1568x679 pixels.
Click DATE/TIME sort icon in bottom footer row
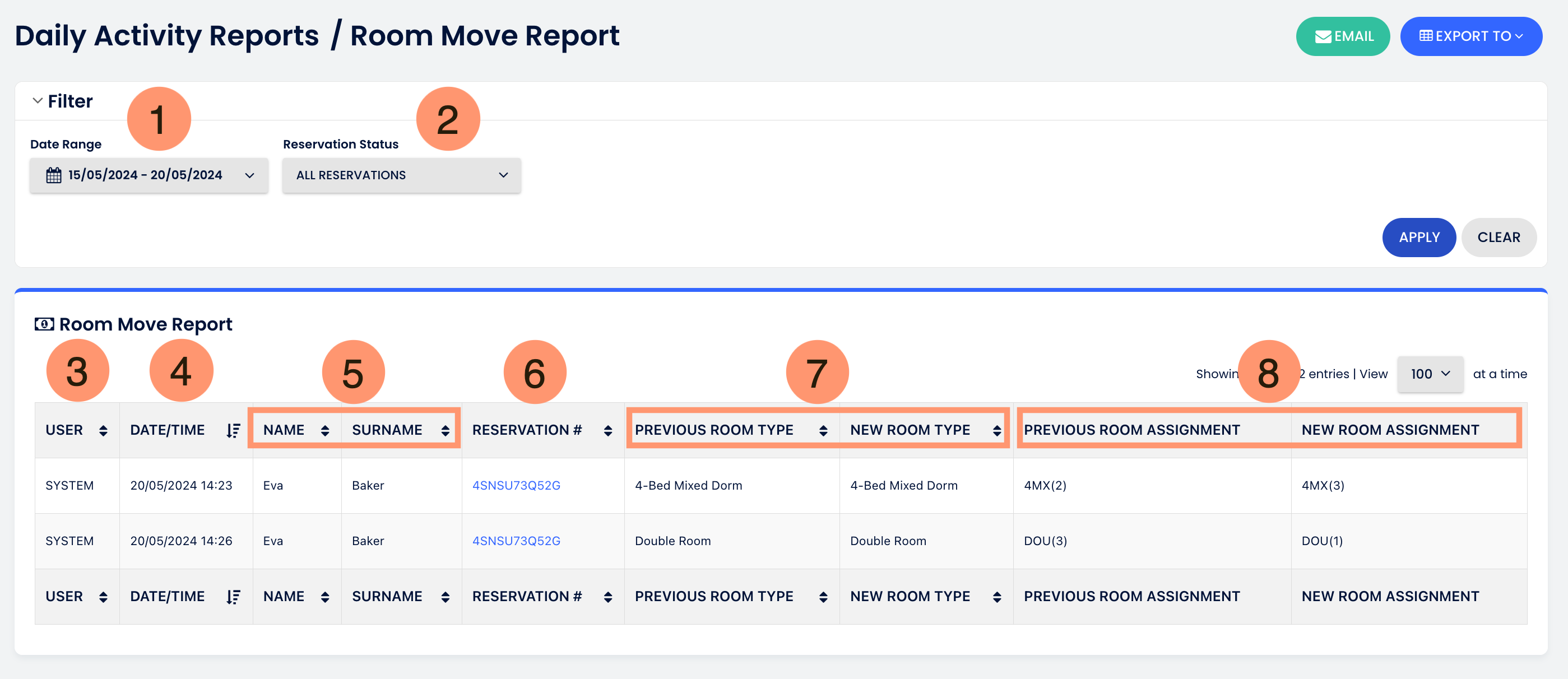pos(233,597)
